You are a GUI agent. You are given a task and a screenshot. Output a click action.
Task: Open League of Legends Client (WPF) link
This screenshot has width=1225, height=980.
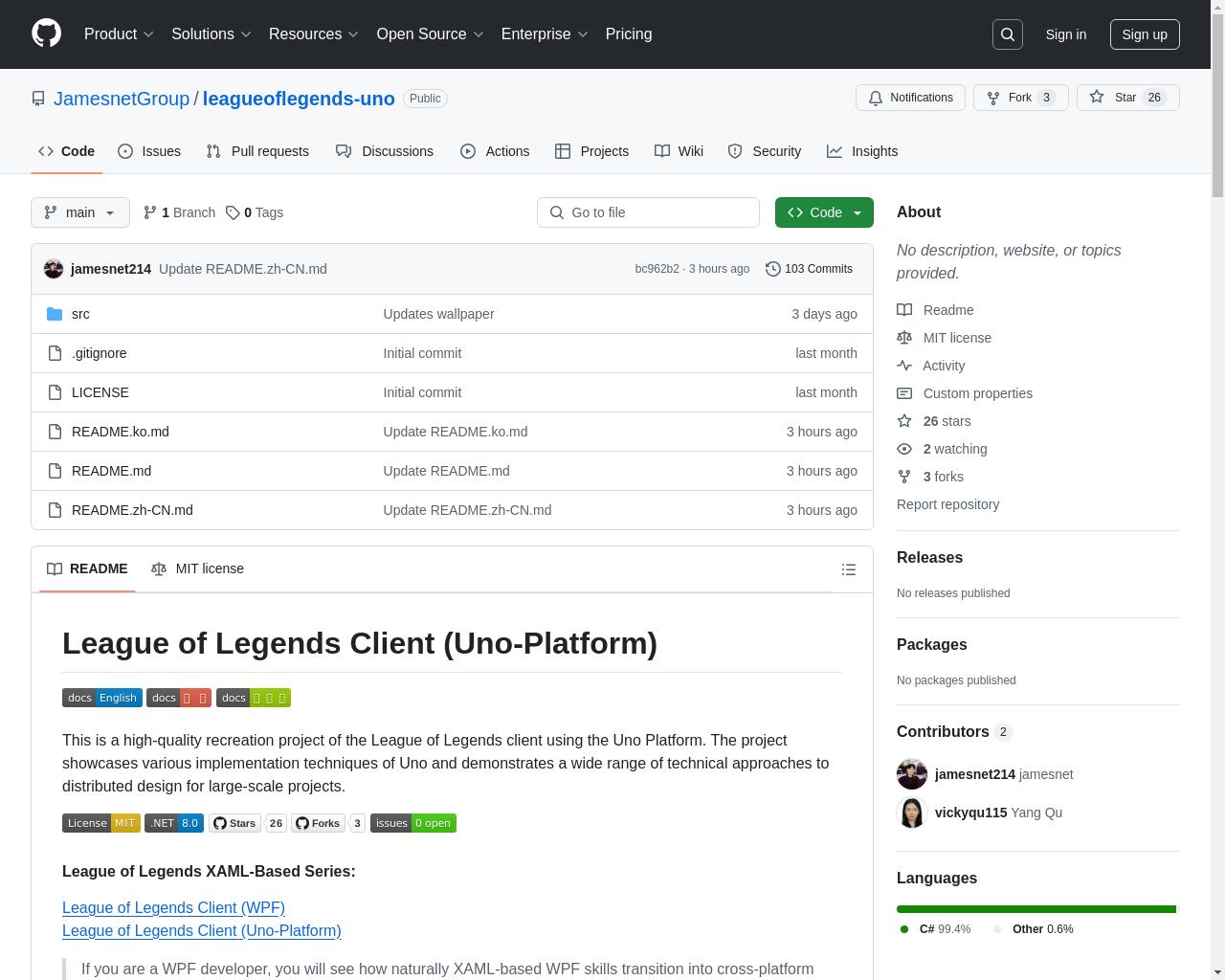point(173,907)
